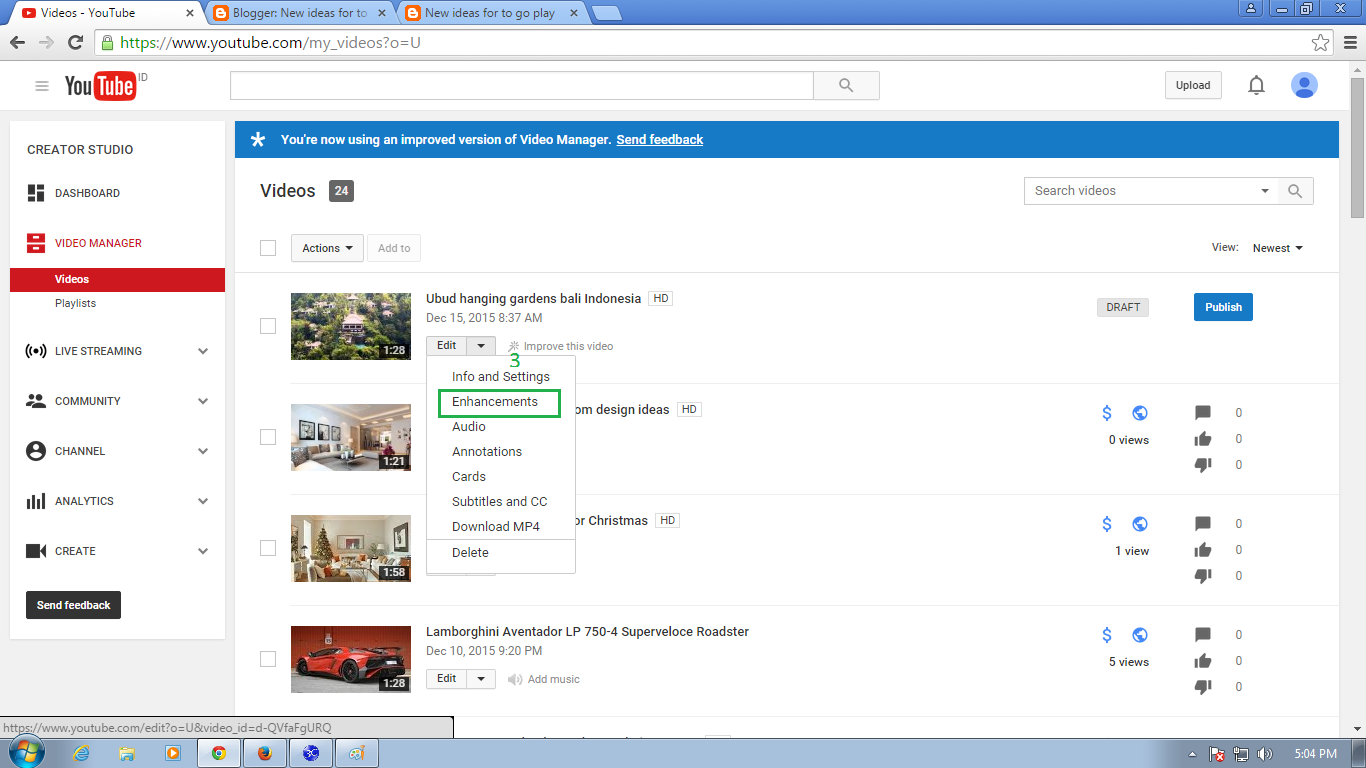Open the notifications bell
The image size is (1366, 768).
(x=1256, y=85)
